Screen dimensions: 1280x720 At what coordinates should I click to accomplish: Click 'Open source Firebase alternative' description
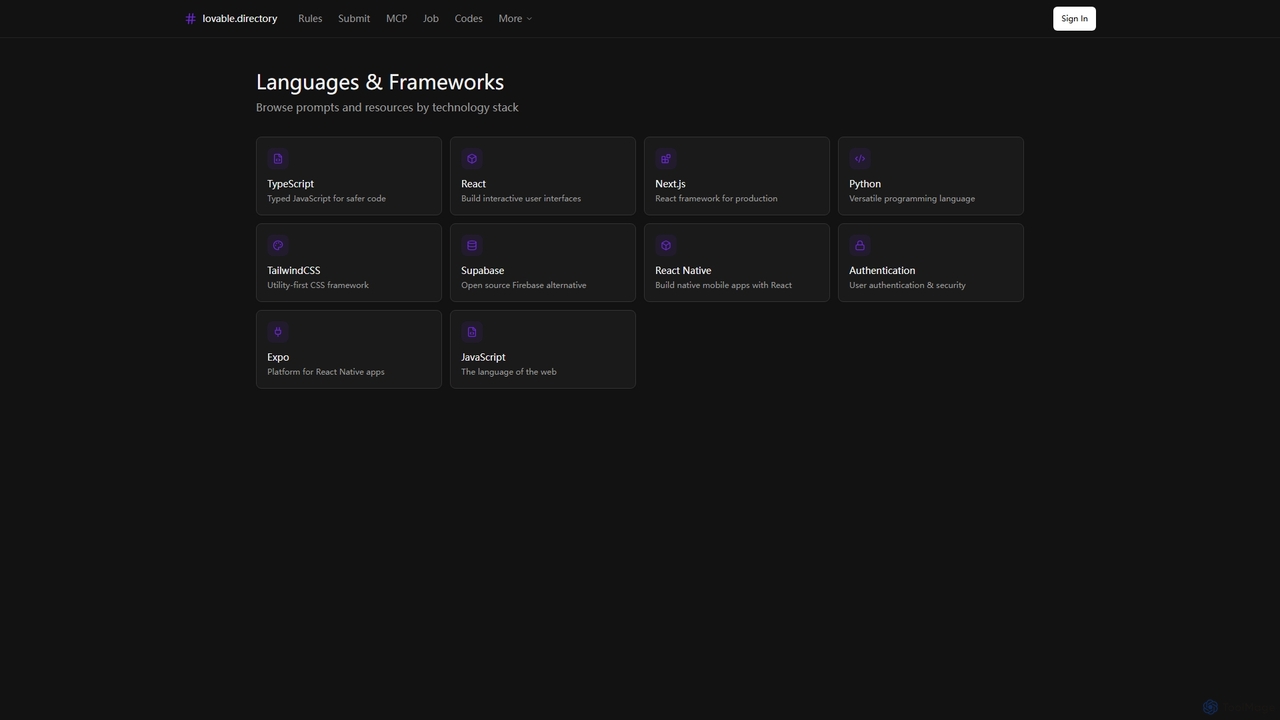click(x=524, y=285)
